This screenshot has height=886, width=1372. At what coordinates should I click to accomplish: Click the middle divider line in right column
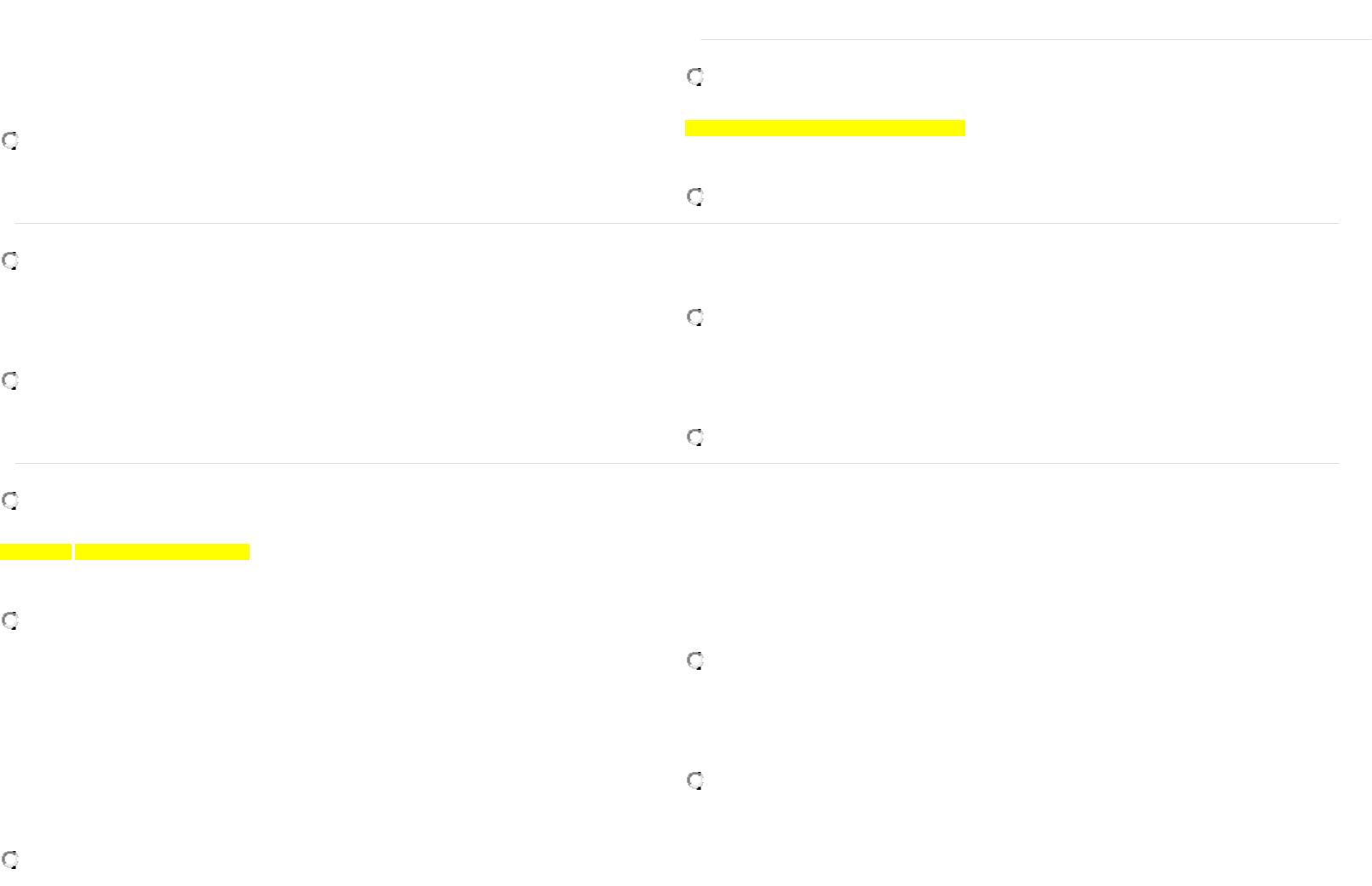point(1013,224)
